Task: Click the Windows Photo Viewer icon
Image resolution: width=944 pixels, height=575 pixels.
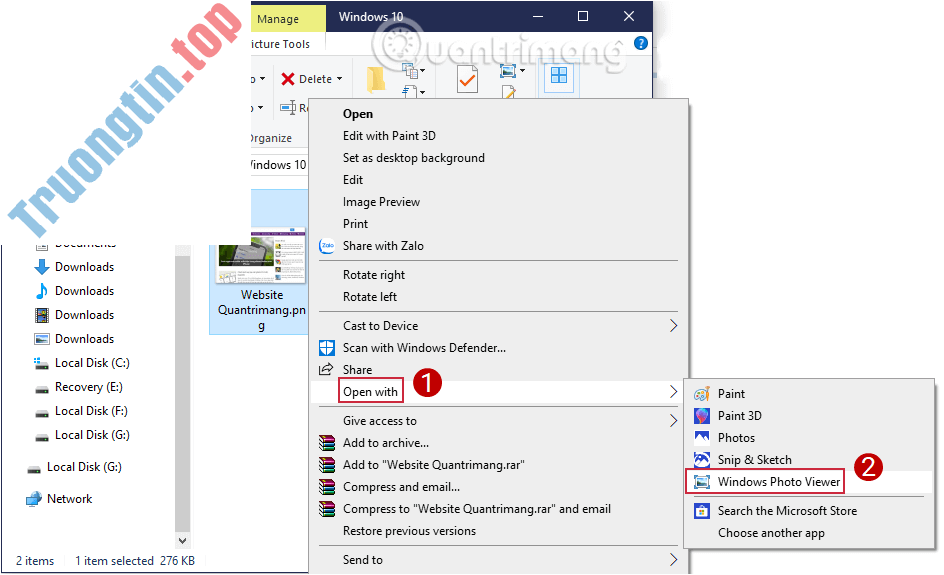Action: click(702, 482)
